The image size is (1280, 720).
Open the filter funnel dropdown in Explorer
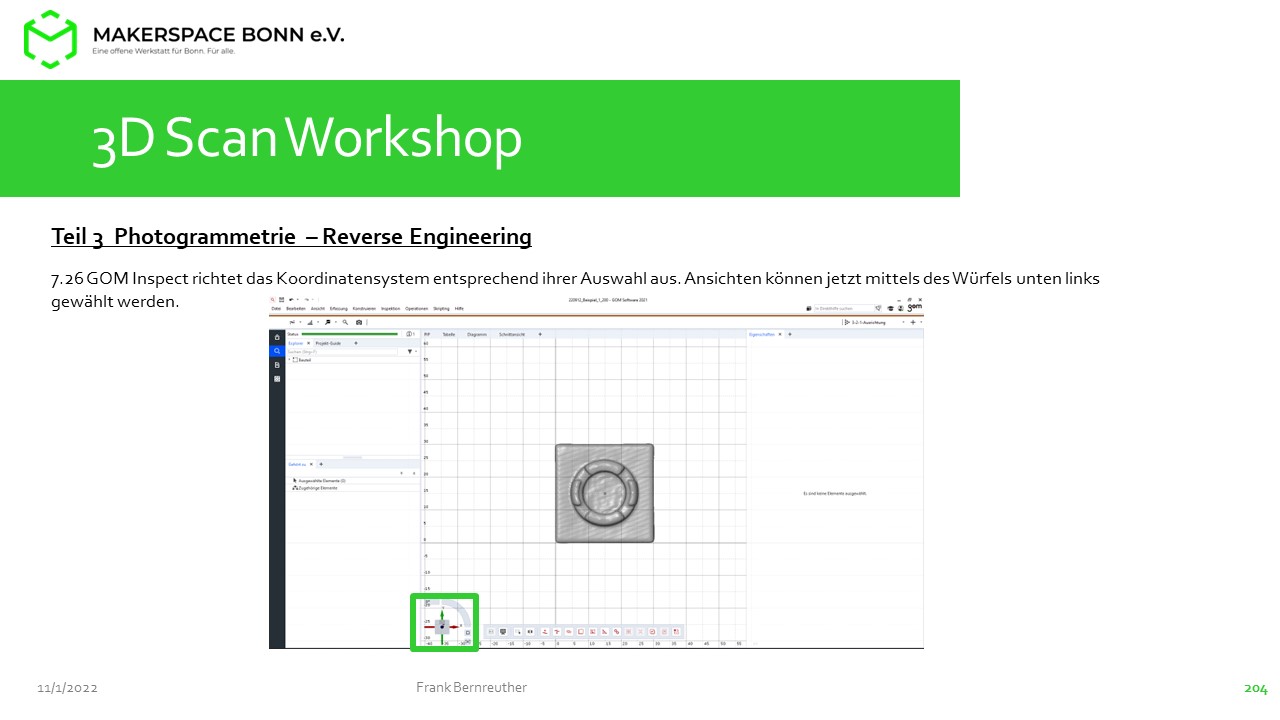coord(411,352)
